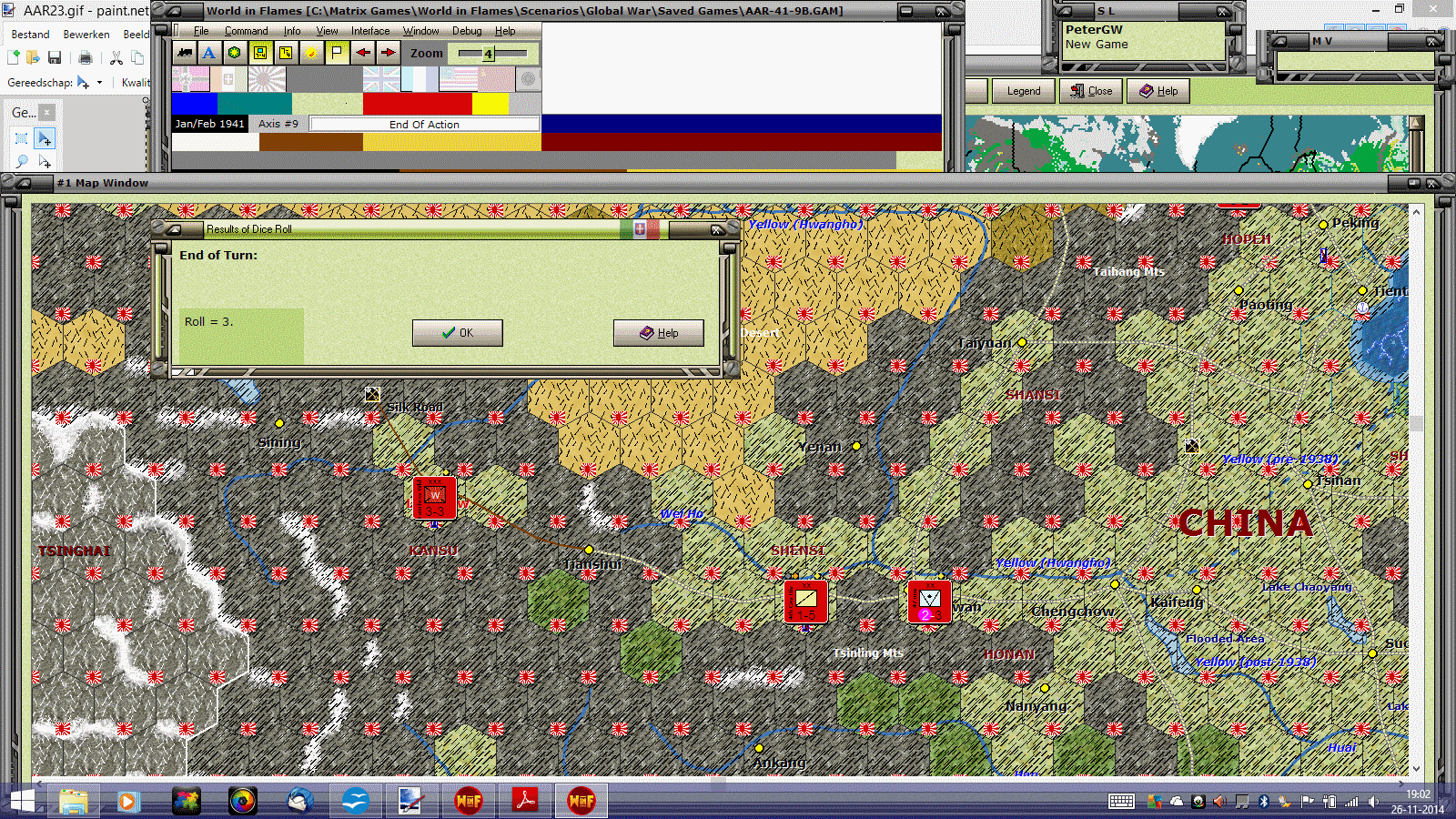Click the United States flag
Image resolution: width=1456 pixels, height=819 pixels.
coord(457,79)
